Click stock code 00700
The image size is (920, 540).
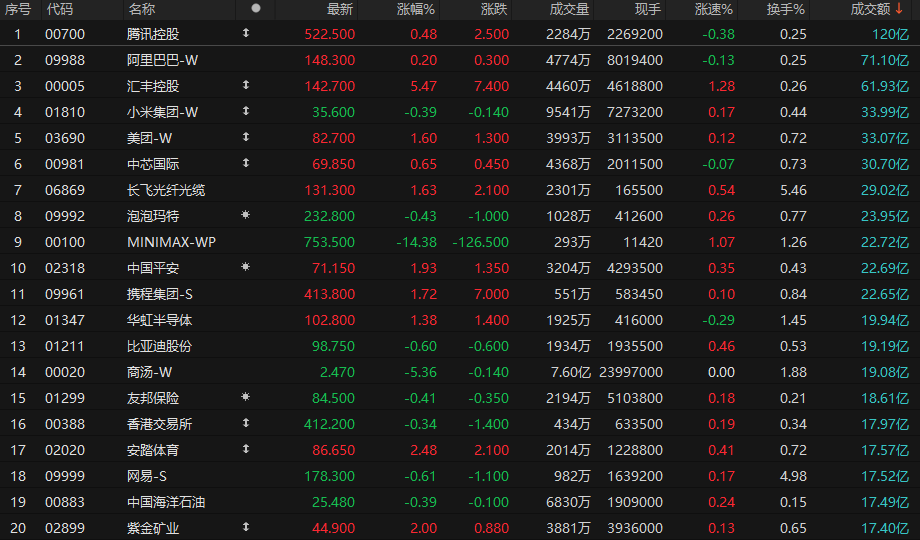point(65,34)
